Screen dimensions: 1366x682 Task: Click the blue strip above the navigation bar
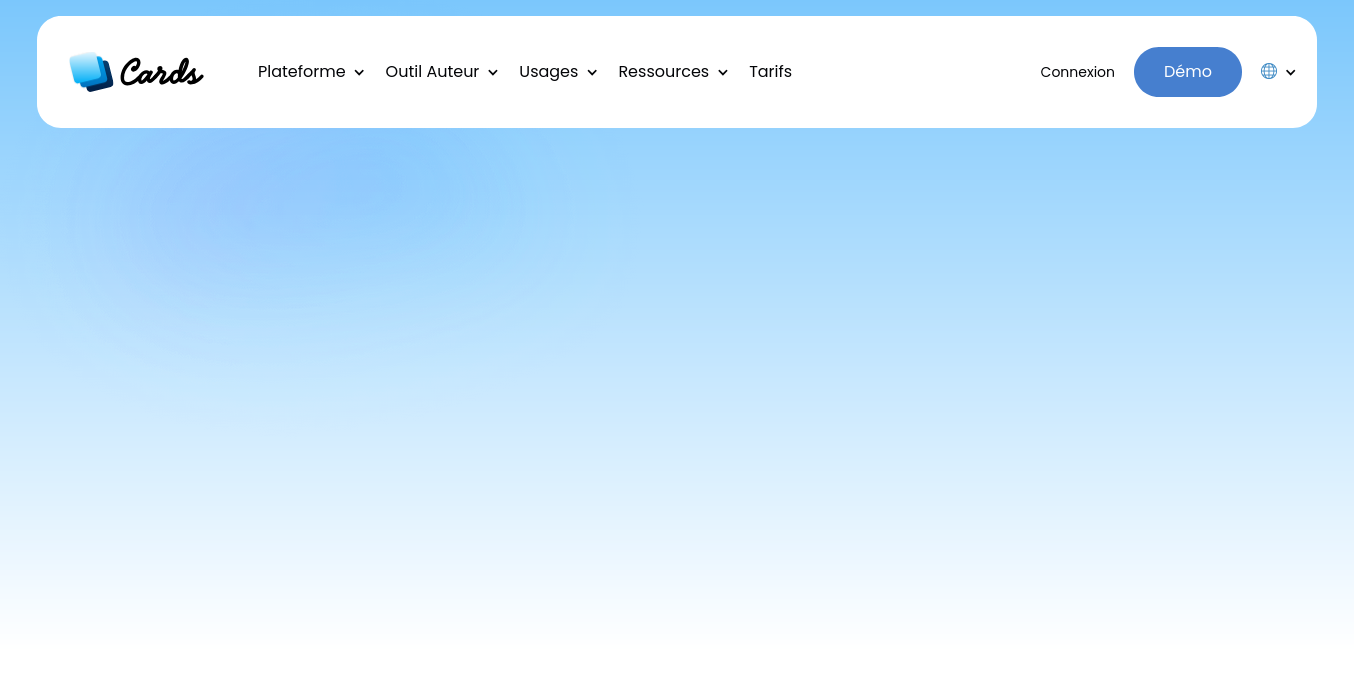(x=683, y=7)
